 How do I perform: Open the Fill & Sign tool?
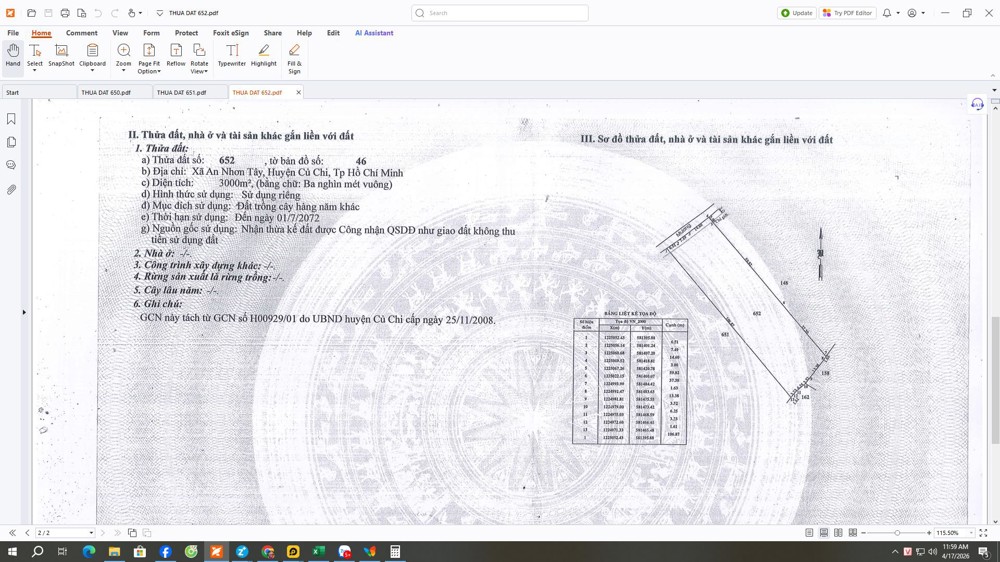point(294,58)
